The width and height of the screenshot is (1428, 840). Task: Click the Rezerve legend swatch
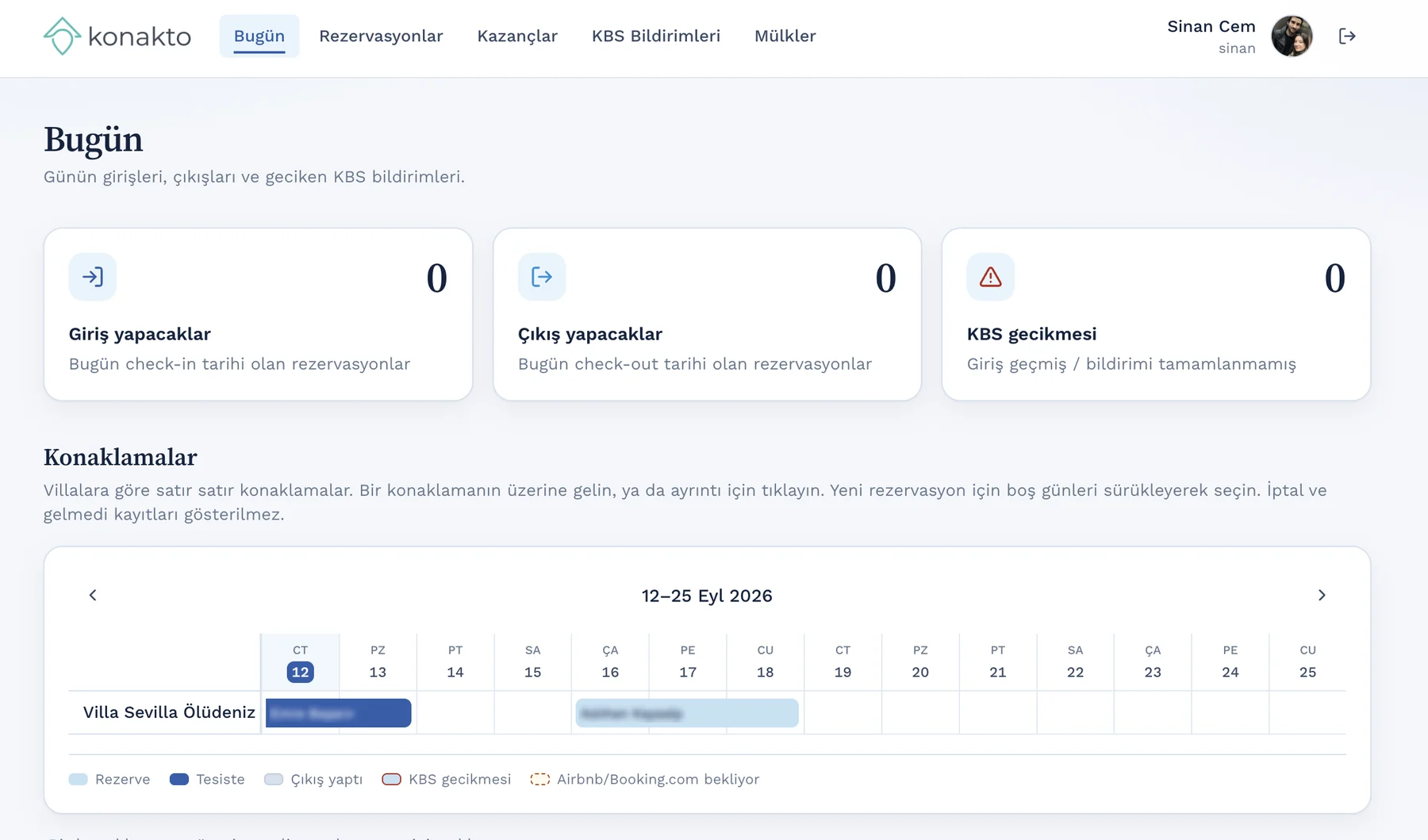(x=78, y=779)
